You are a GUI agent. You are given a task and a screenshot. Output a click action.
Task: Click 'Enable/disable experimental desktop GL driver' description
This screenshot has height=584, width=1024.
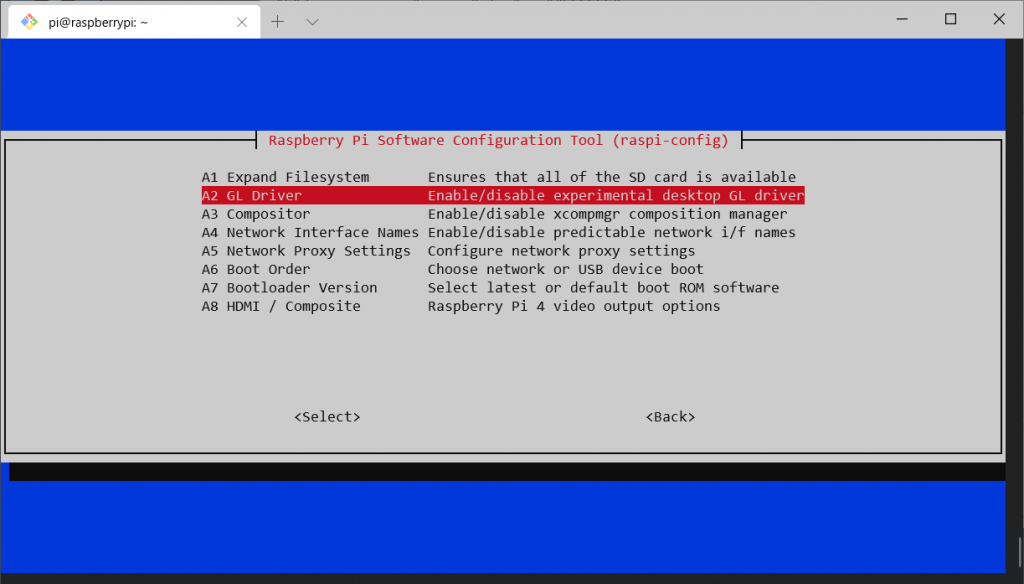616,195
